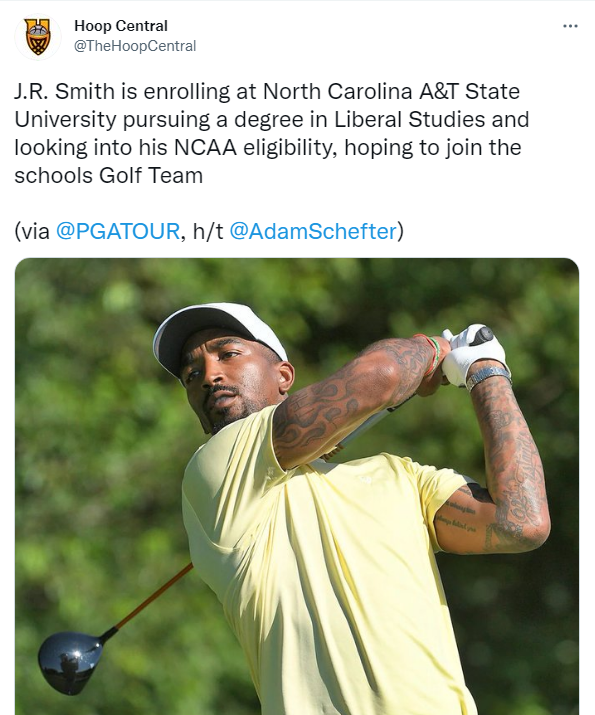Open the Hoop Central profile avatar
Image resolution: width=595 pixels, height=715 pixels.
pyautogui.click(x=38, y=36)
